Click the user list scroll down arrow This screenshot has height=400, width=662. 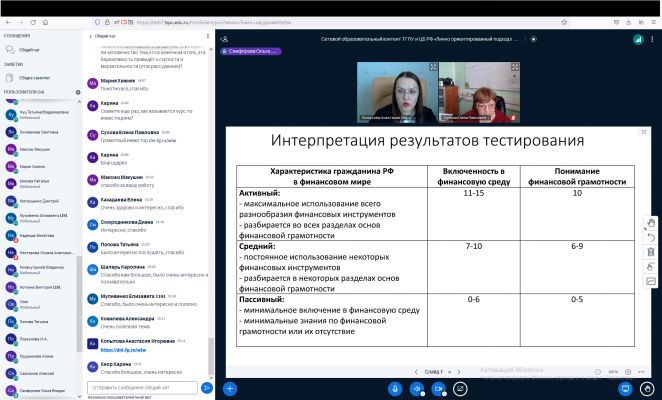(x=79, y=396)
